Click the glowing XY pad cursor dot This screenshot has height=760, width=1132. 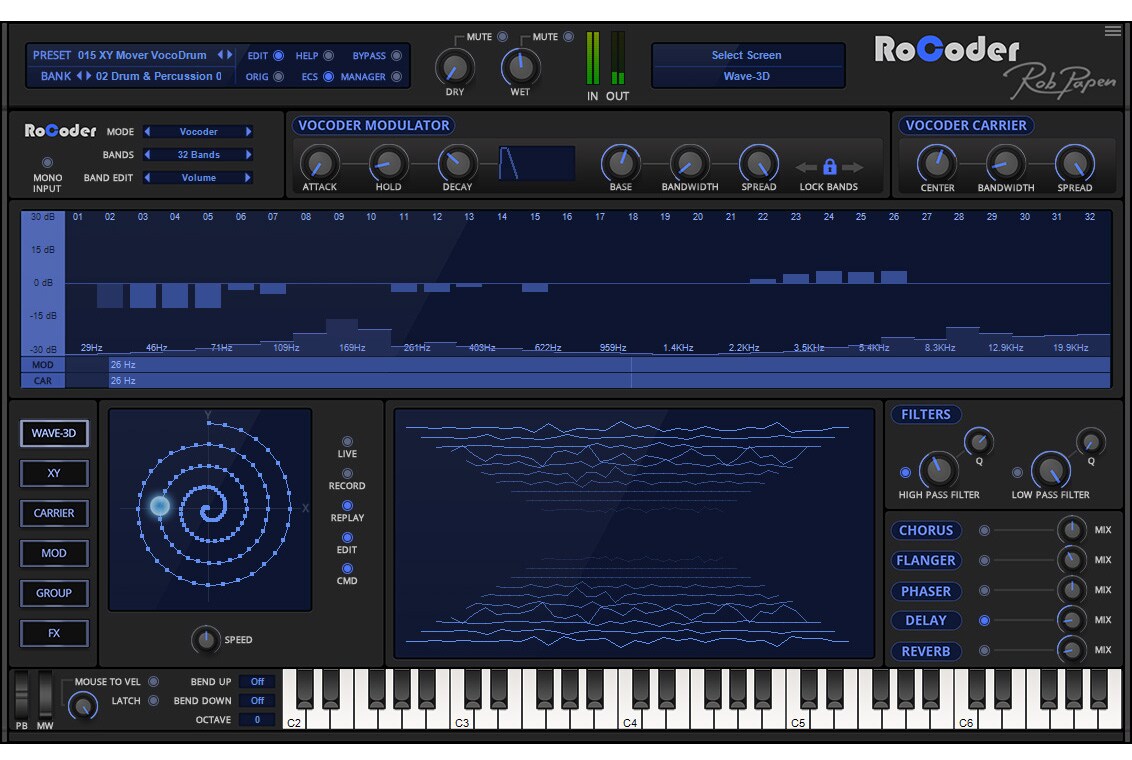[x=160, y=505]
